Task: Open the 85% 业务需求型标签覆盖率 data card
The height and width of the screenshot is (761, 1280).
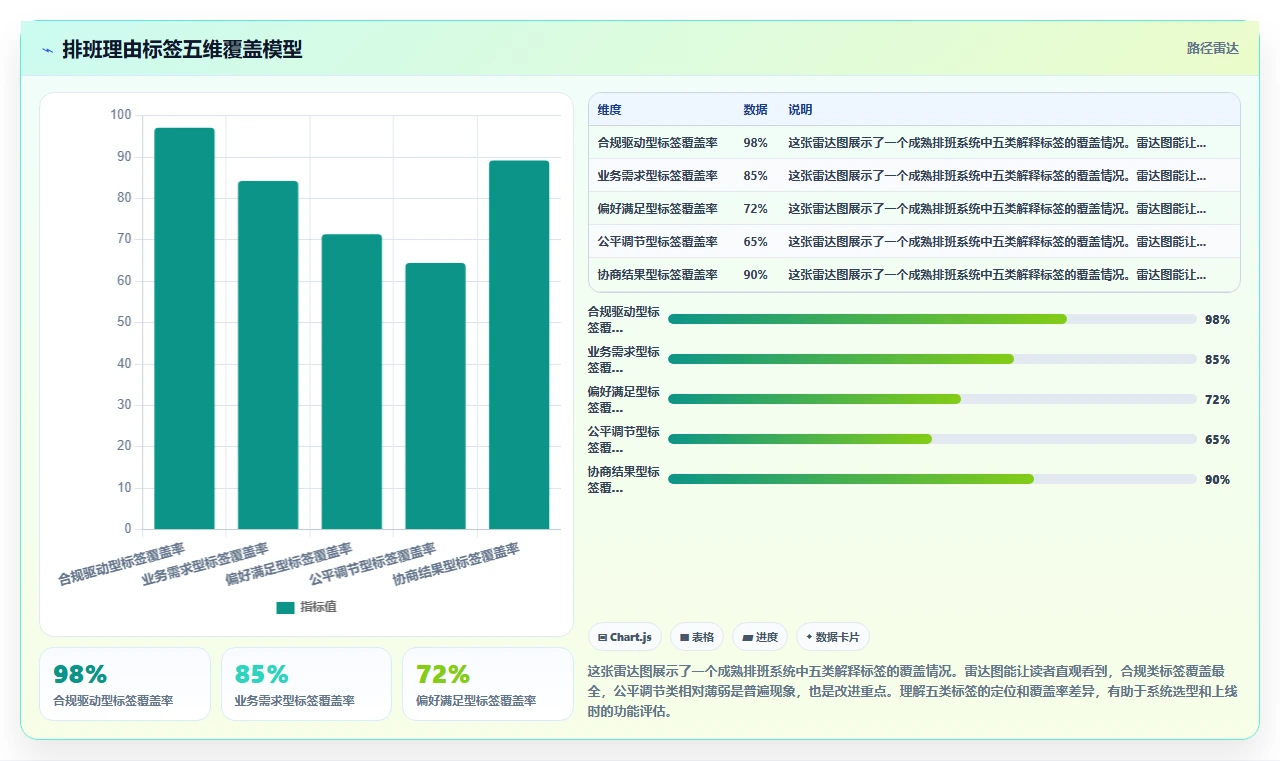Action: point(306,684)
